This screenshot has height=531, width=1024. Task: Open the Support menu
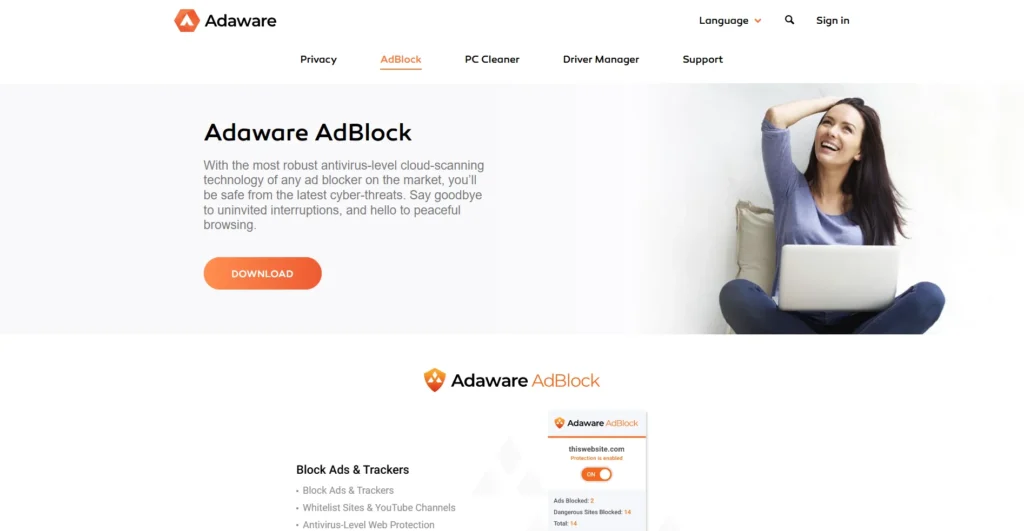pos(702,59)
